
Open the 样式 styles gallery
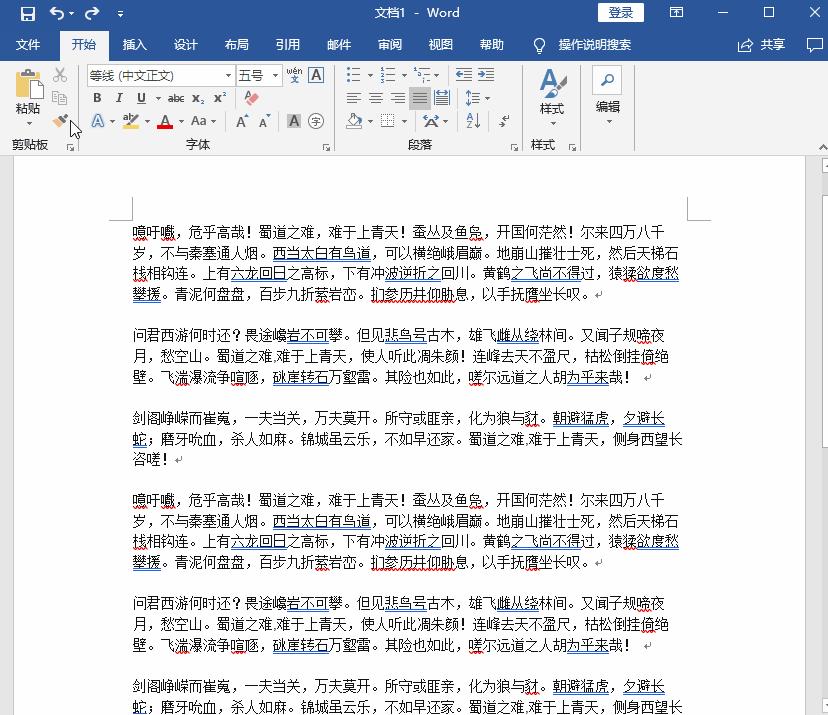(552, 97)
